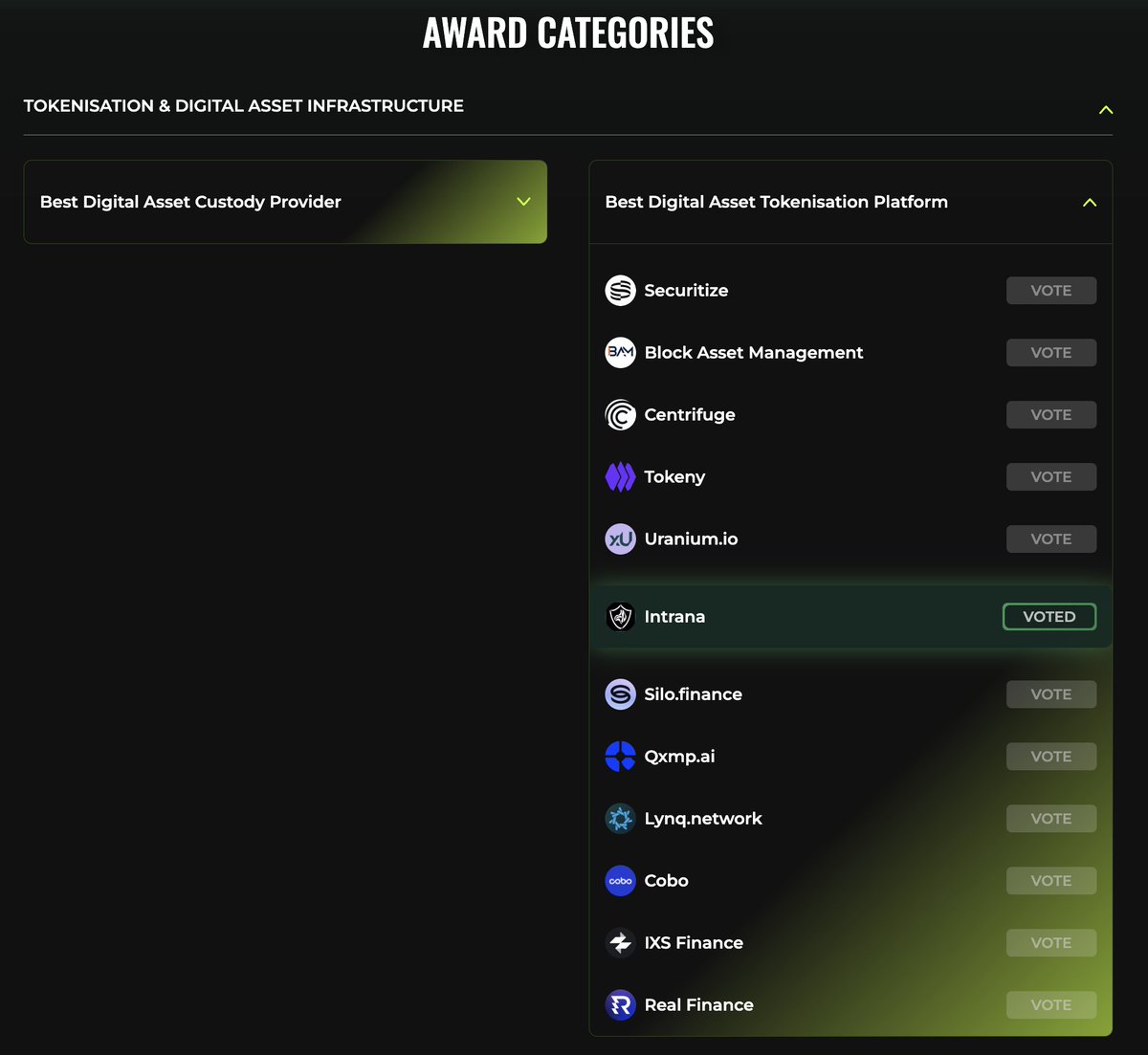Collapse Best Digital Asset Tokenisation Platform chevron
This screenshot has width=1148, height=1055.
[1090, 203]
